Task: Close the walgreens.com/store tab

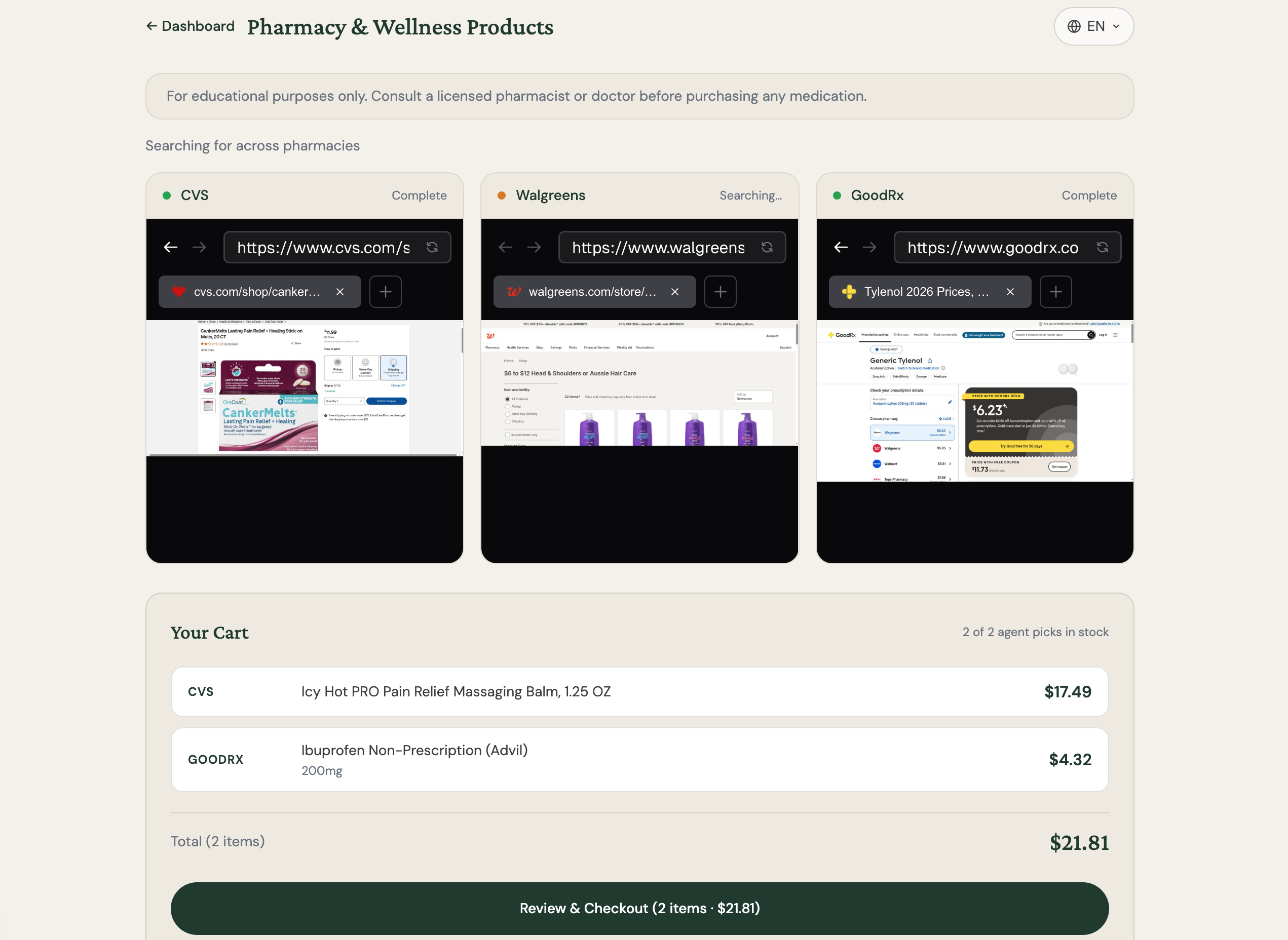Action: (674, 292)
